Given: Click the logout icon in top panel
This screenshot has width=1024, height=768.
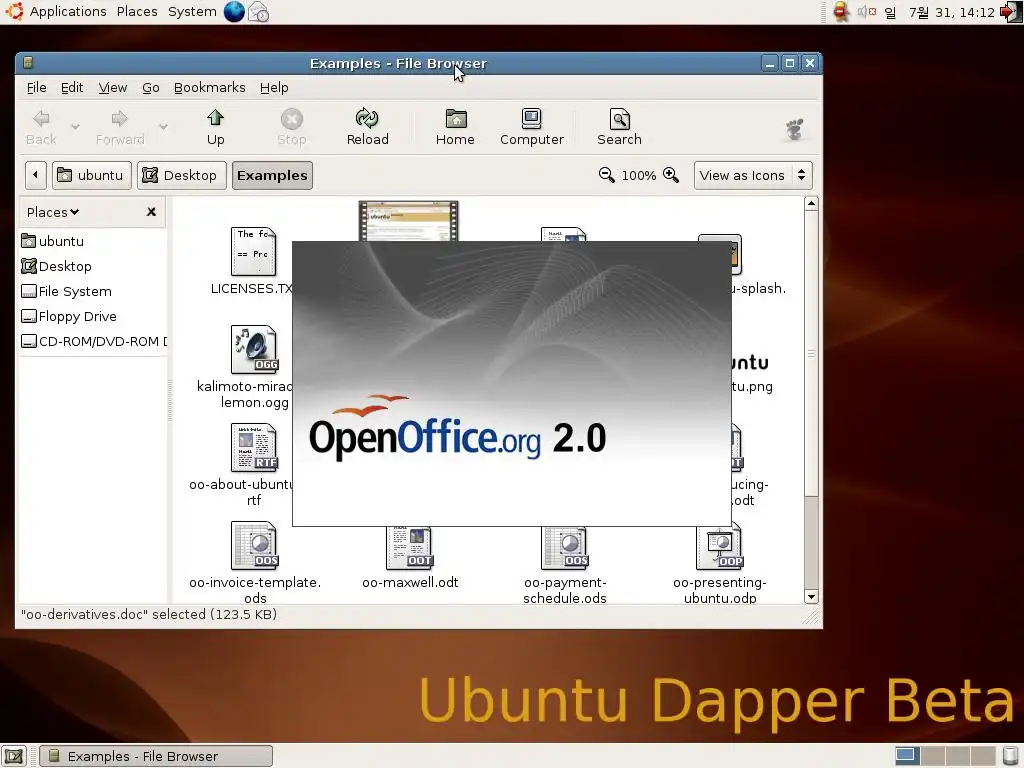Looking at the screenshot, I should 1011,12.
